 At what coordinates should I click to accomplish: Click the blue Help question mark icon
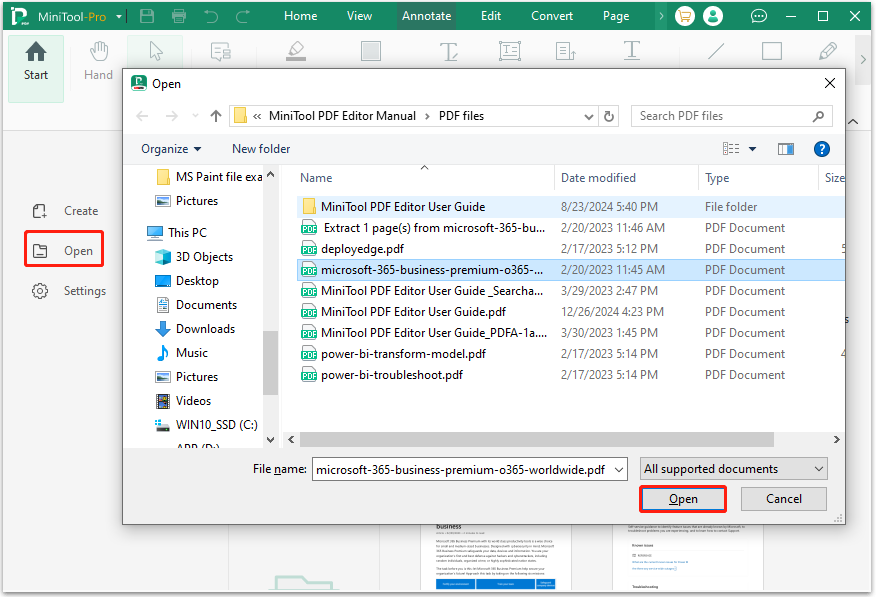(822, 149)
